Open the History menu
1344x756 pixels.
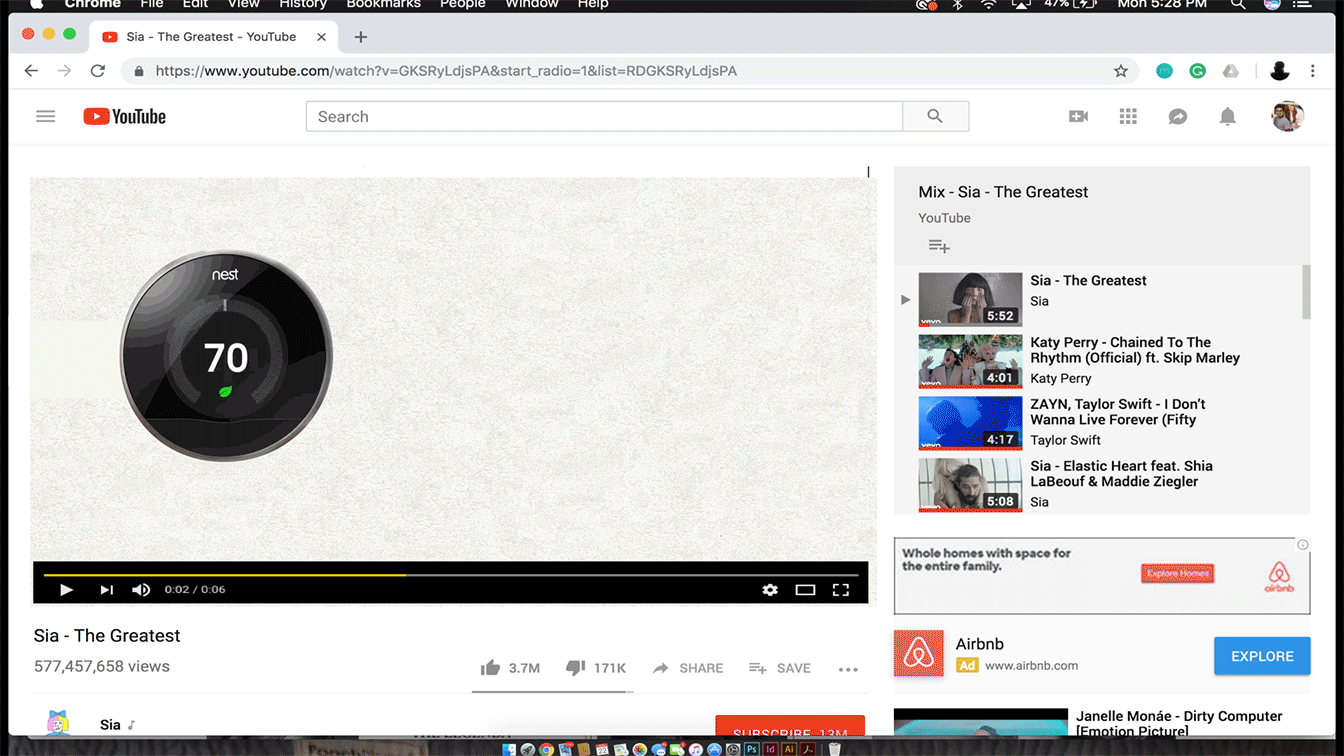[x=302, y=4]
